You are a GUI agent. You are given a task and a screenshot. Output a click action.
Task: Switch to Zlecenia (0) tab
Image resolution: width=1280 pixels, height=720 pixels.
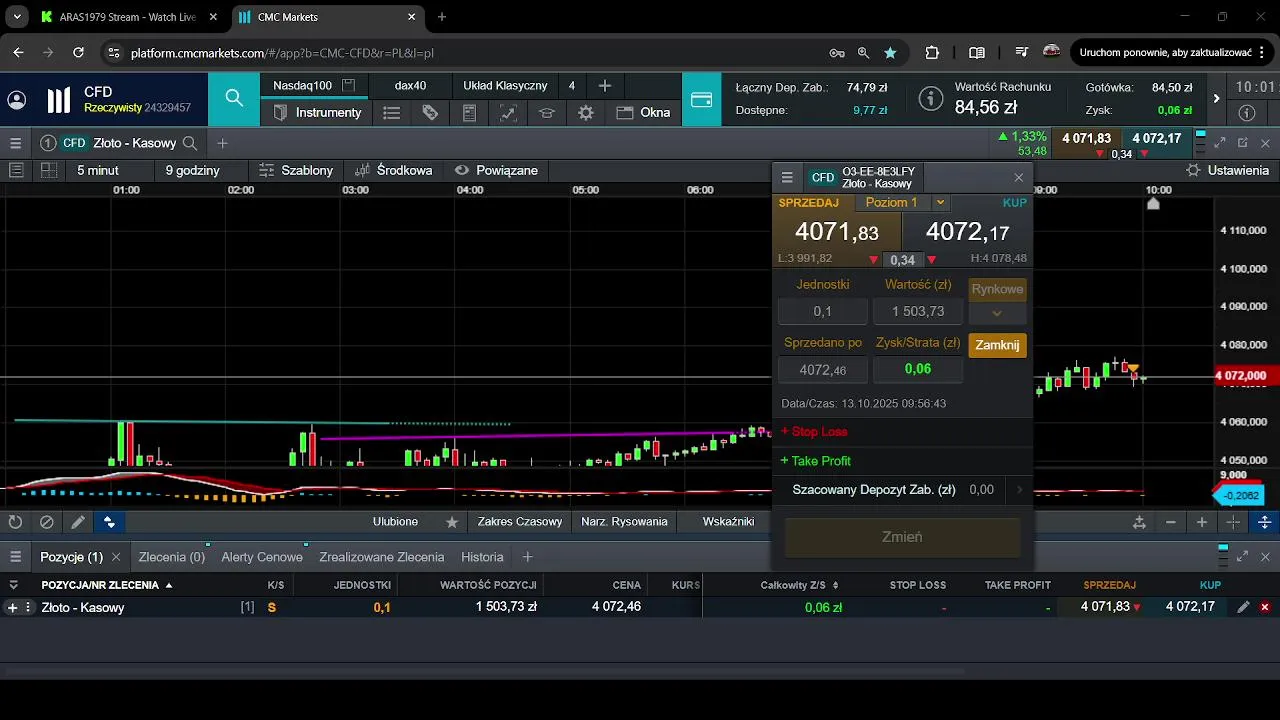coord(172,557)
